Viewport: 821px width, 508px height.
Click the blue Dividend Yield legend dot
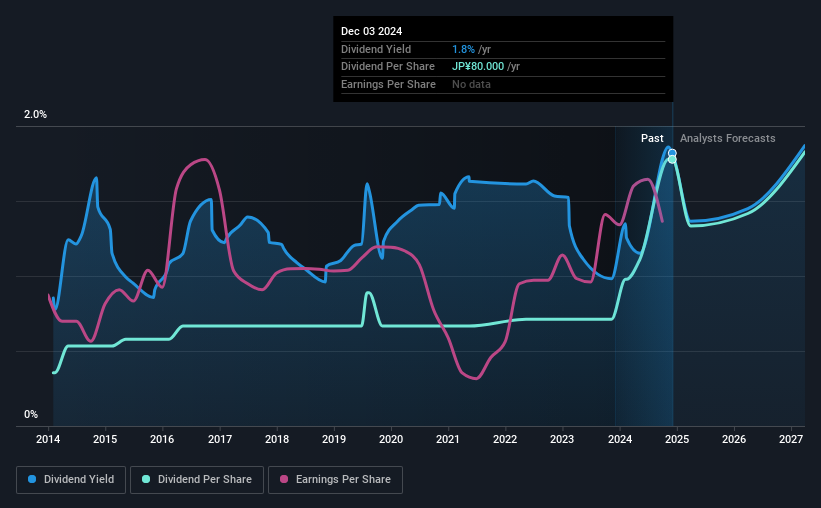[32, 479]
